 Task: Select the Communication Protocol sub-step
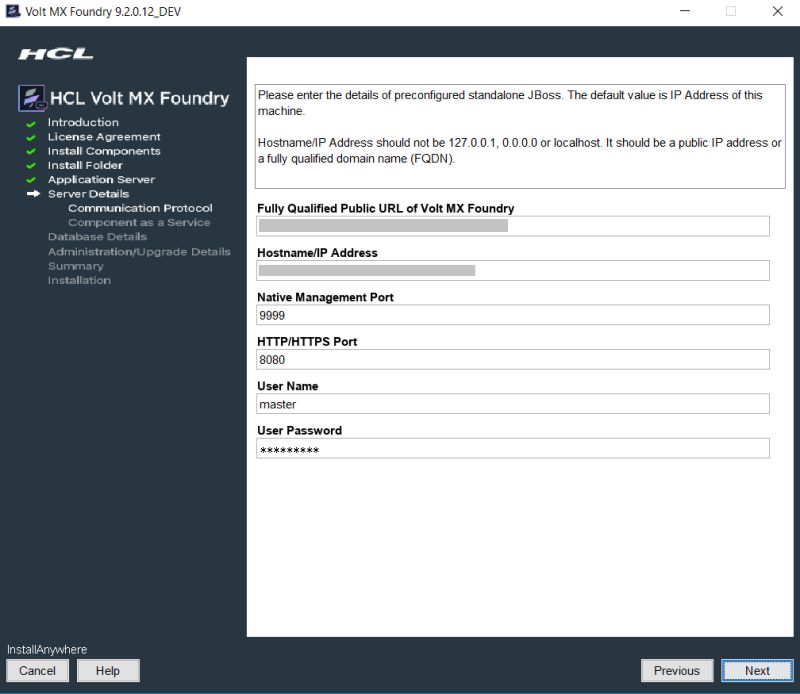tap(140, 208)
